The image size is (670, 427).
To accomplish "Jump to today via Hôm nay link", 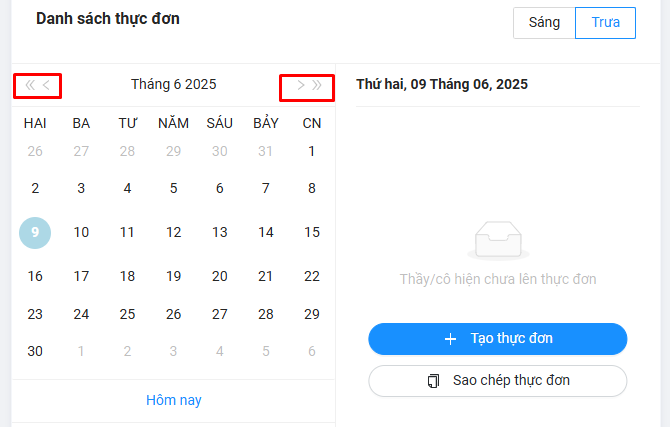I will pyautogui.click(x=174, y=400).
